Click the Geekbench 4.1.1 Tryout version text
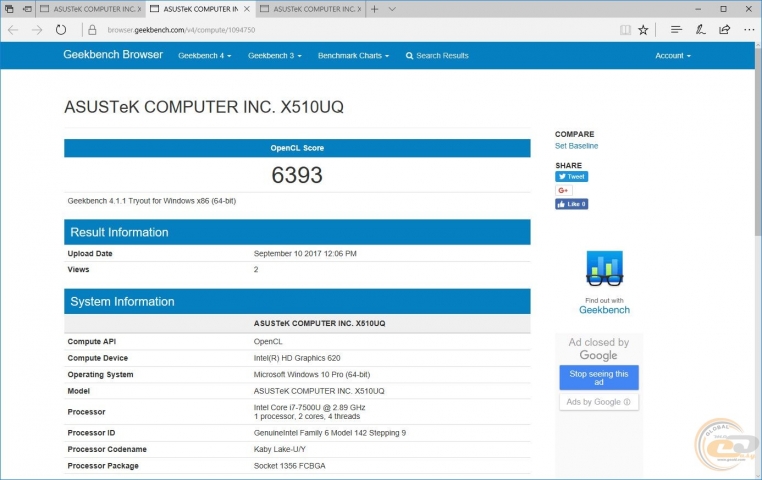Viewport: 762px width, 480px height. click(152, 201)
